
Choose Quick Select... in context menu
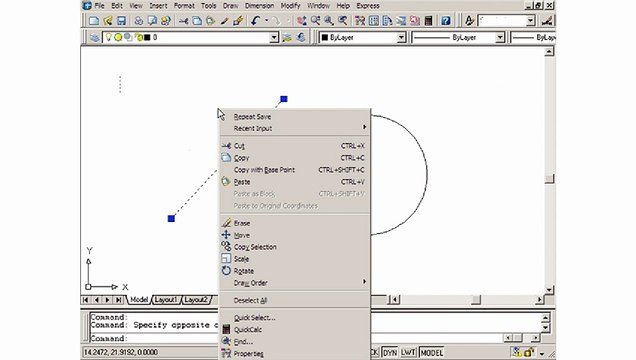pyautogui.click(x=294, y=318)
